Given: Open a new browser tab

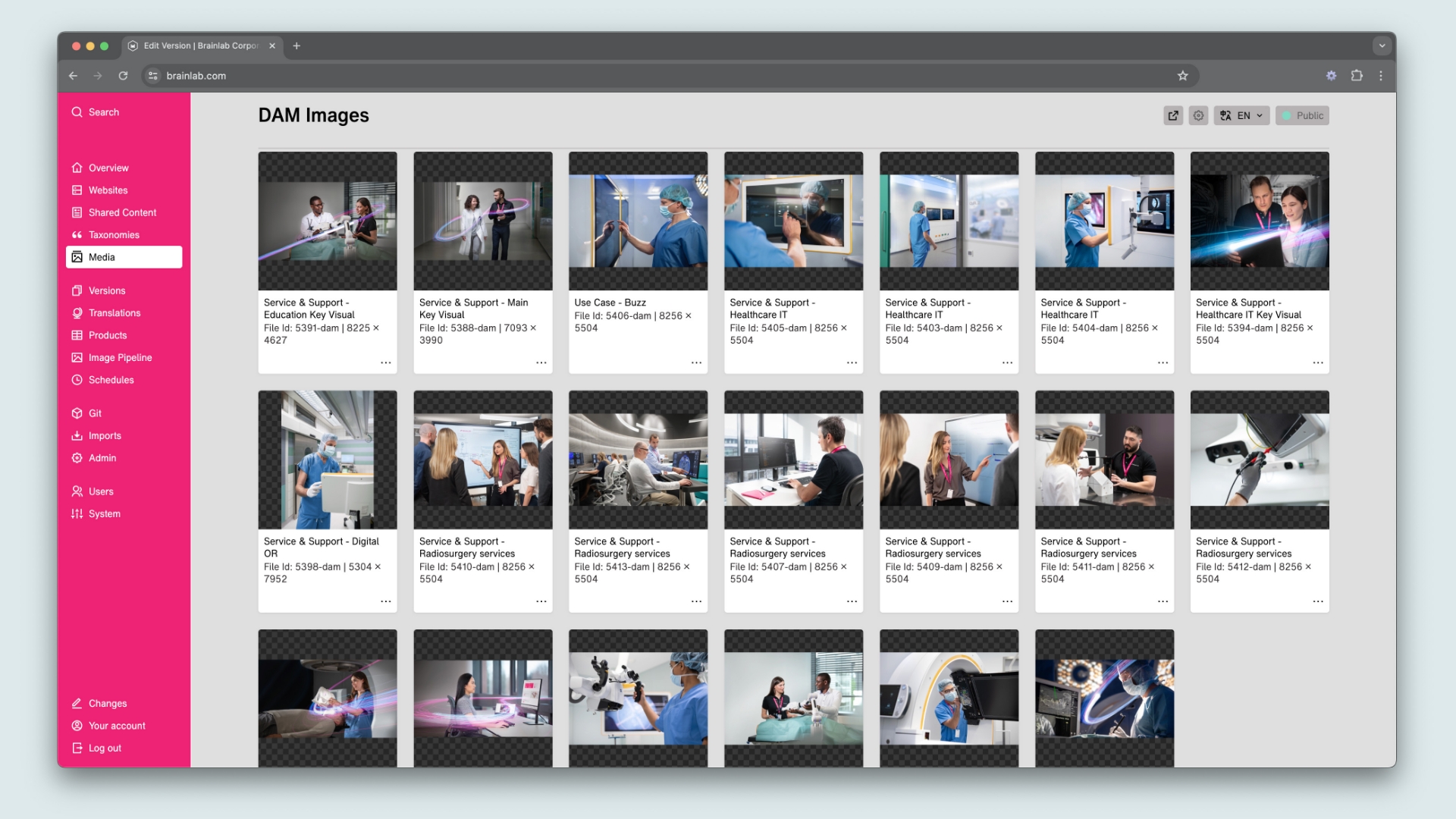Looking at the screenshot, I should 297,45.
